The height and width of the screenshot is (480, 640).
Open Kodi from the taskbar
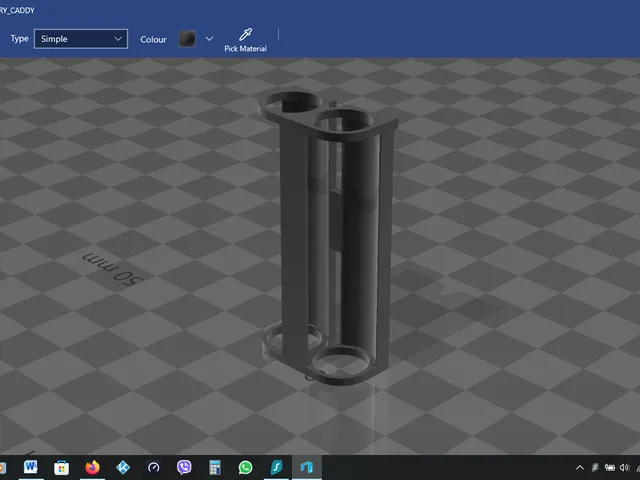123,467
